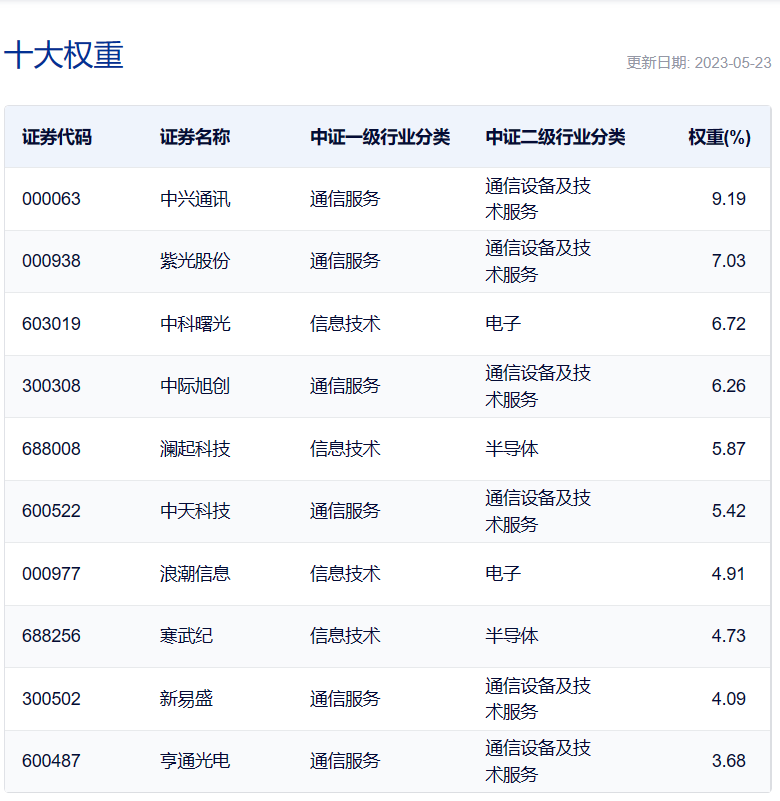Select stock code 600487
This screenshot has width=780, height=801.
(x=51, y=761)
